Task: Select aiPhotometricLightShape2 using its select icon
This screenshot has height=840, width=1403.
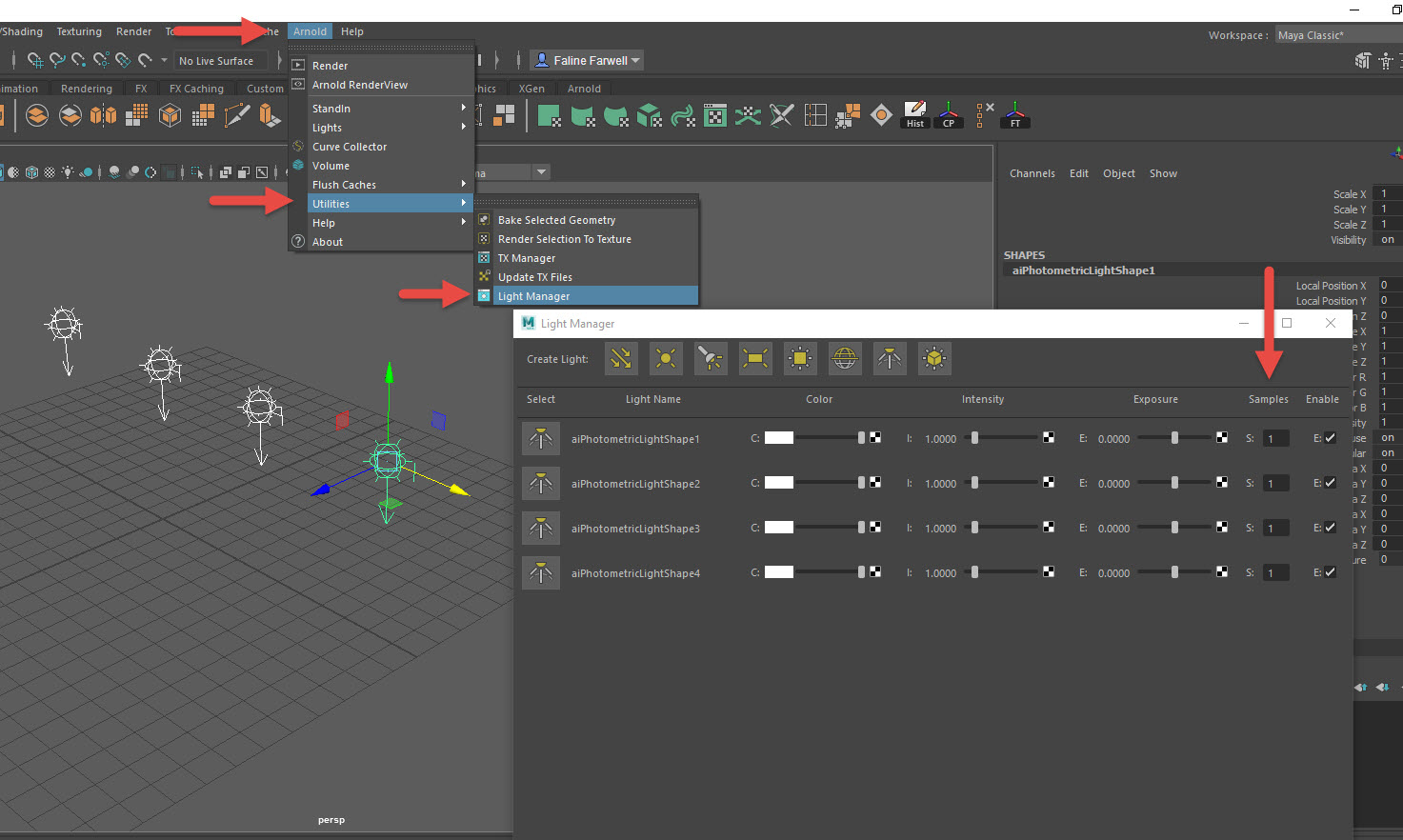Action: 541,484
